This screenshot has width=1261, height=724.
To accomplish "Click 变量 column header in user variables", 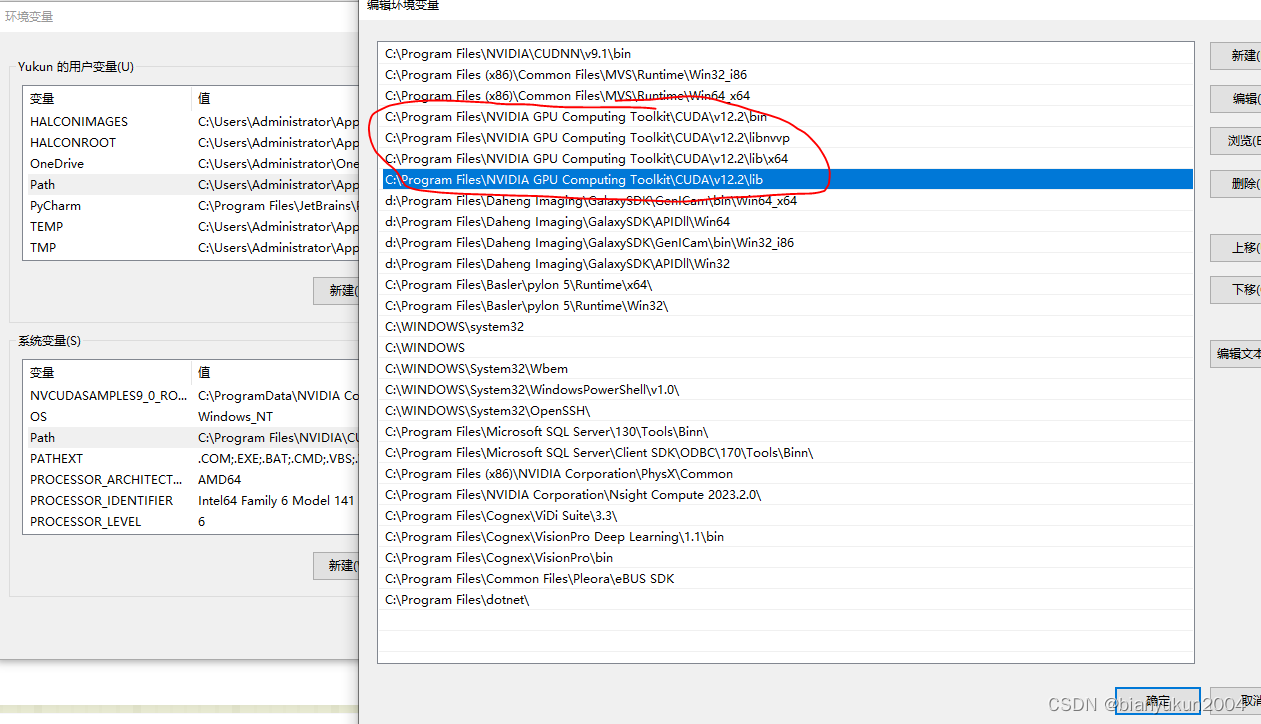I will pyautogui.click(x=107, y=99).
